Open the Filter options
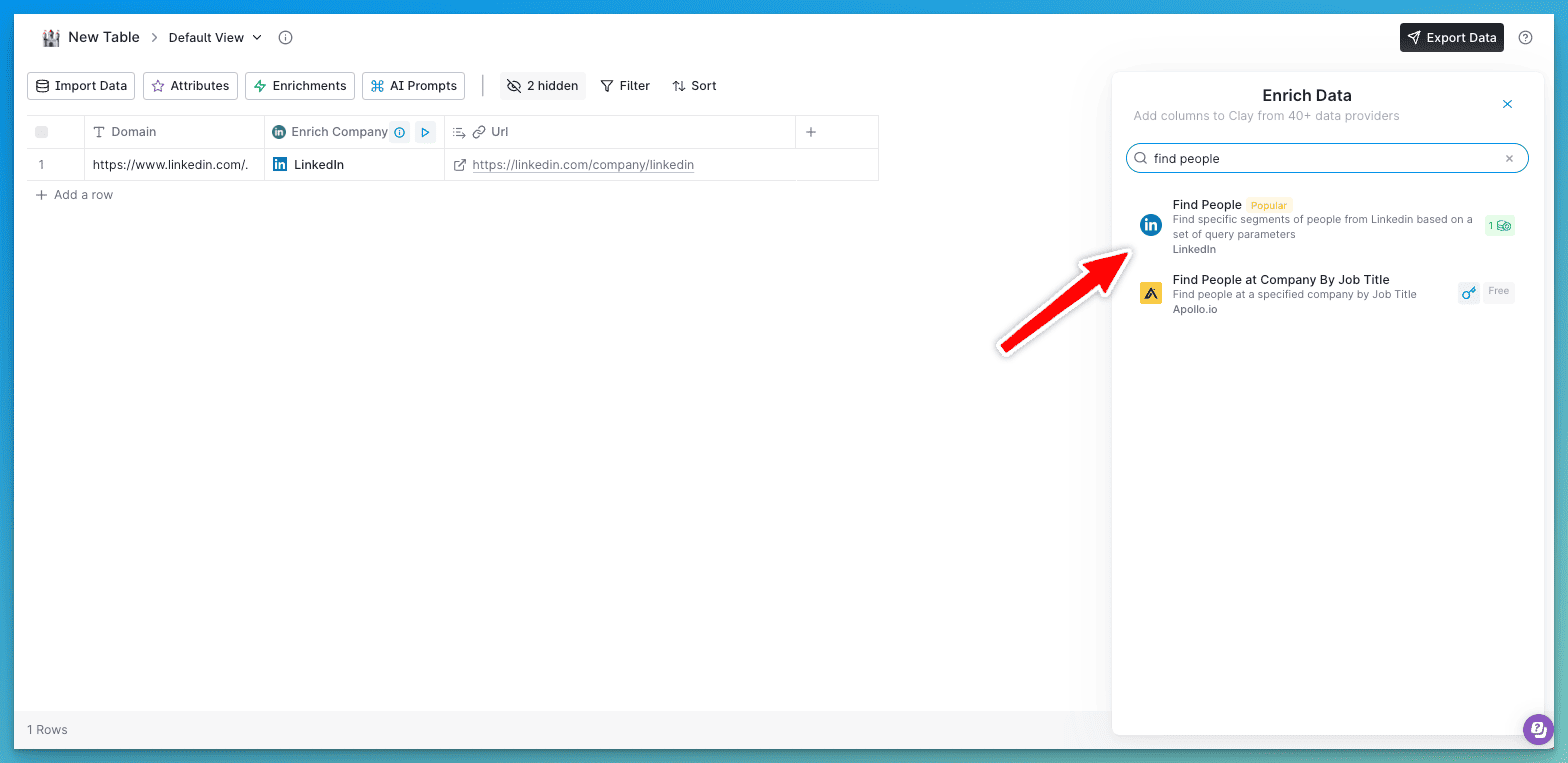Screen dimensions: 1568x763 [x=625, y=86]
